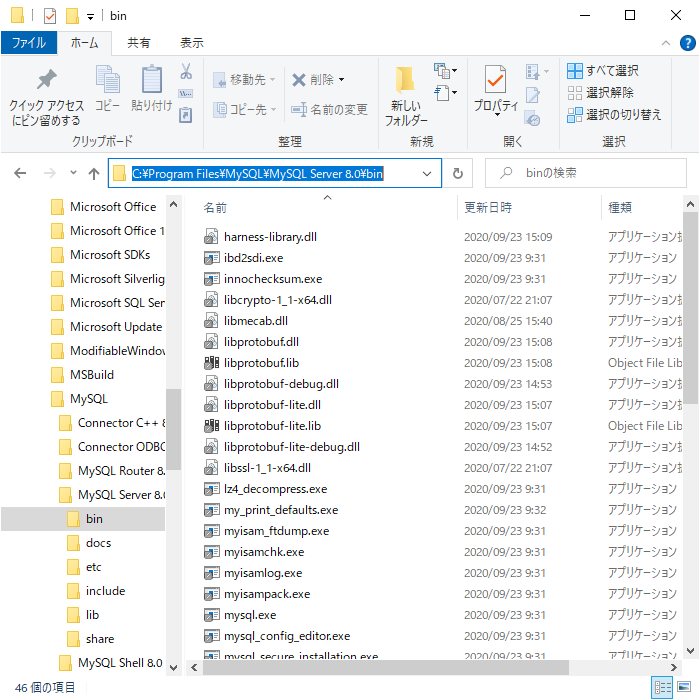Click the 名前の変更 rename button
The height and width of the screenshot is (700, 700).
click(x=329, y=109)
